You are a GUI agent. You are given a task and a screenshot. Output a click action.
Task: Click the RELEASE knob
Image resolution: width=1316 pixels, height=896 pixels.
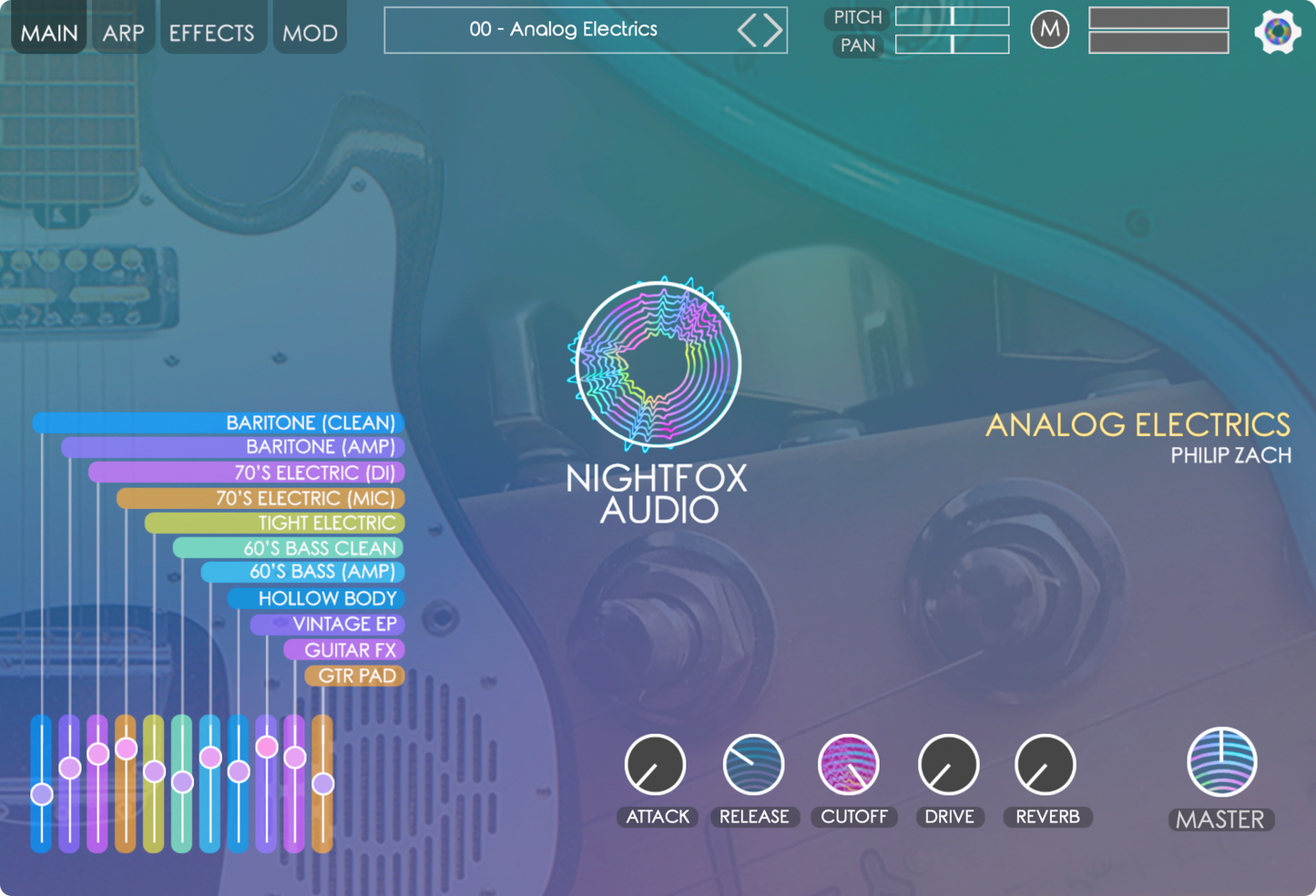754,765
